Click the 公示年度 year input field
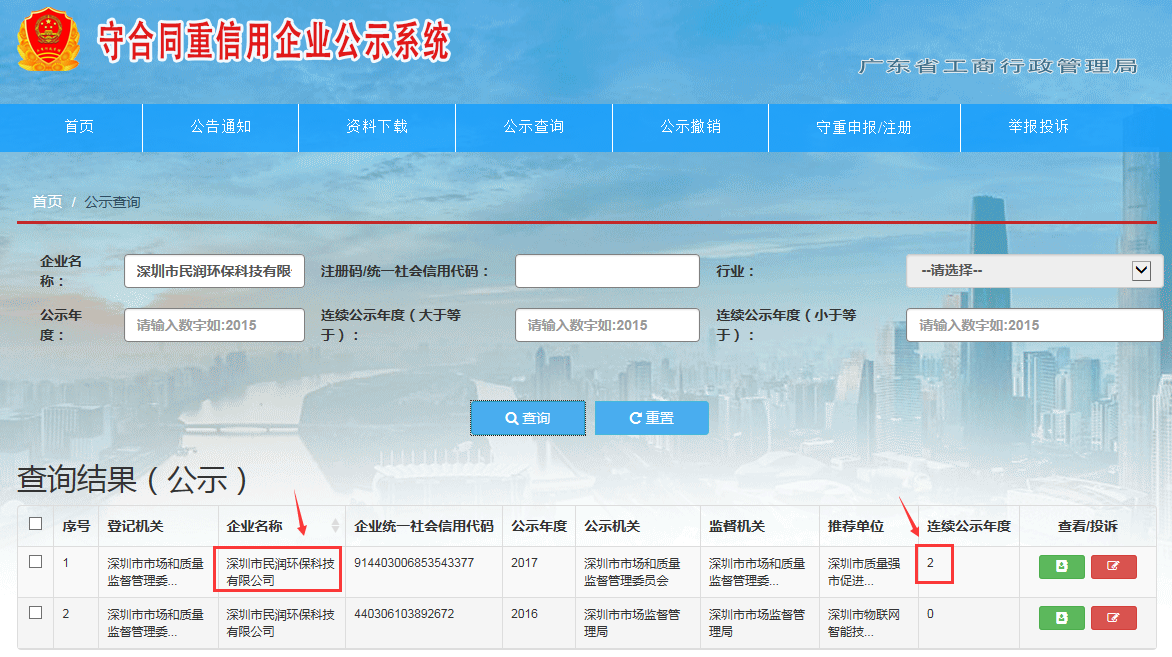This screenshot has height=657, width=1172. coord(214,325)
